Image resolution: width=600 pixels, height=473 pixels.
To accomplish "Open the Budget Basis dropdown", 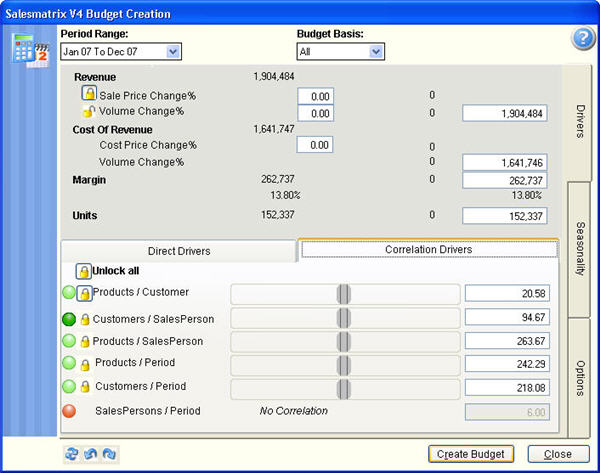I will 376,51.
